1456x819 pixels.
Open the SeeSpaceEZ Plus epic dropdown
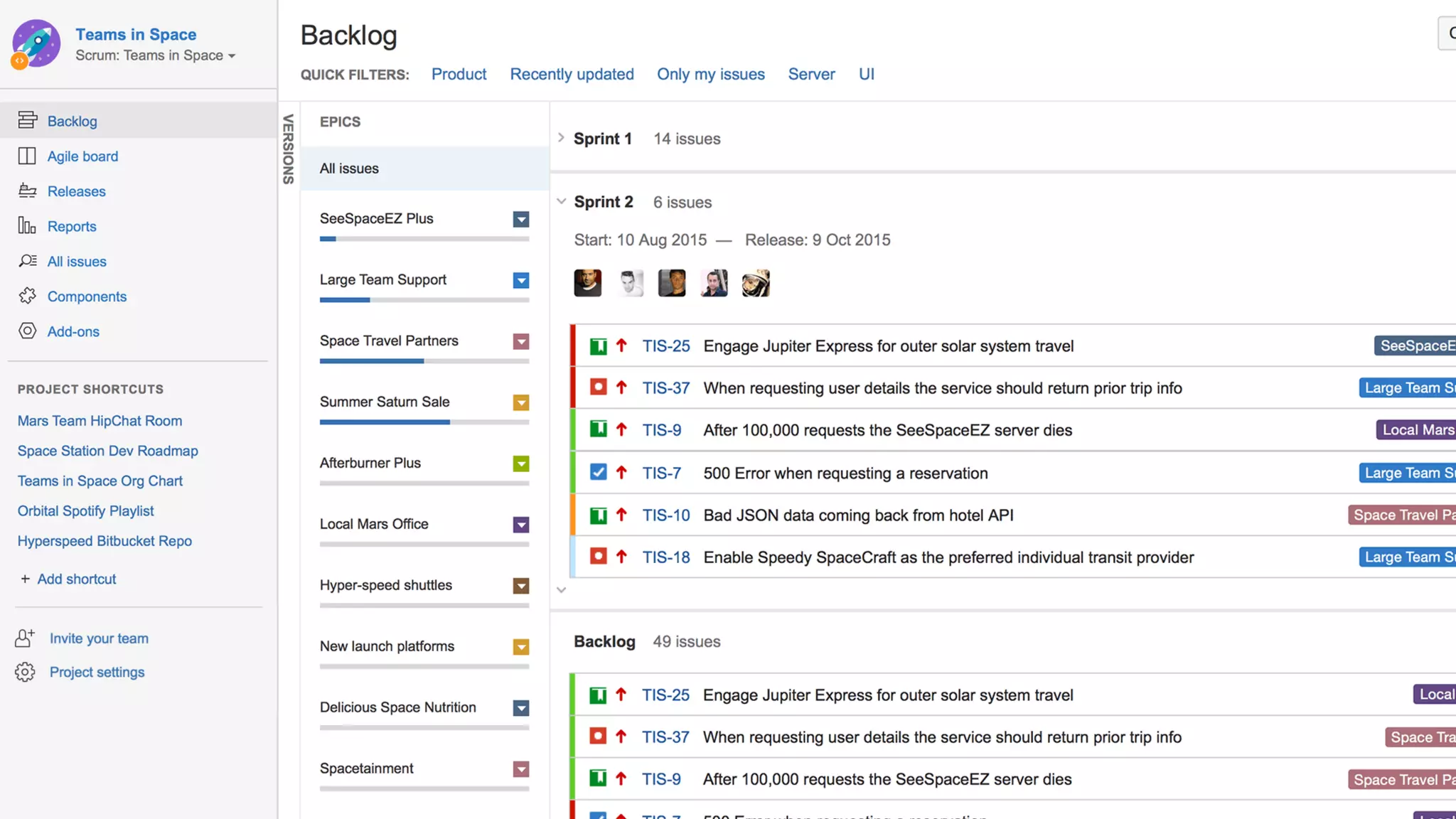coord(521,219)
